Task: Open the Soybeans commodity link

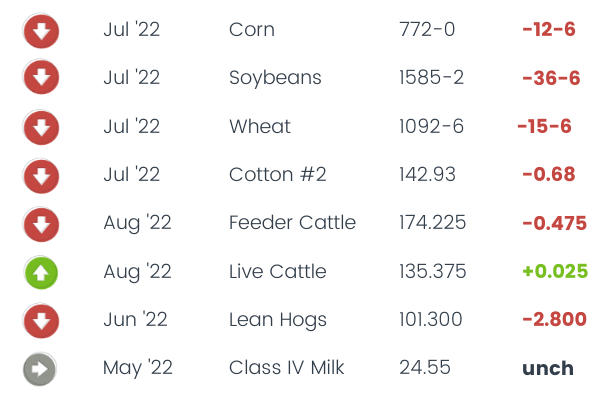Action: [x=275, y=78]
